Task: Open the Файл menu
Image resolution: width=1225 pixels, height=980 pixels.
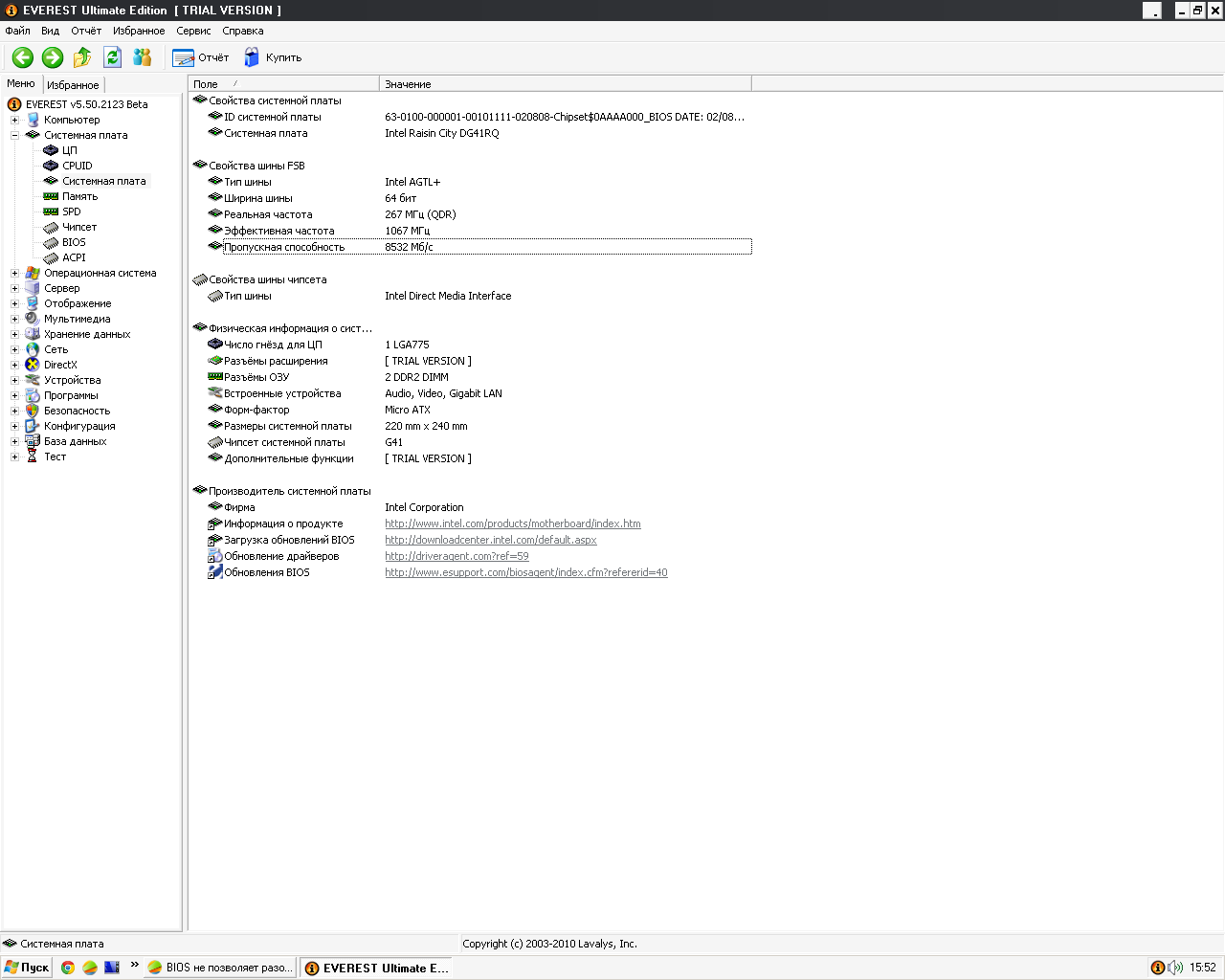Action: coord(17,31)
